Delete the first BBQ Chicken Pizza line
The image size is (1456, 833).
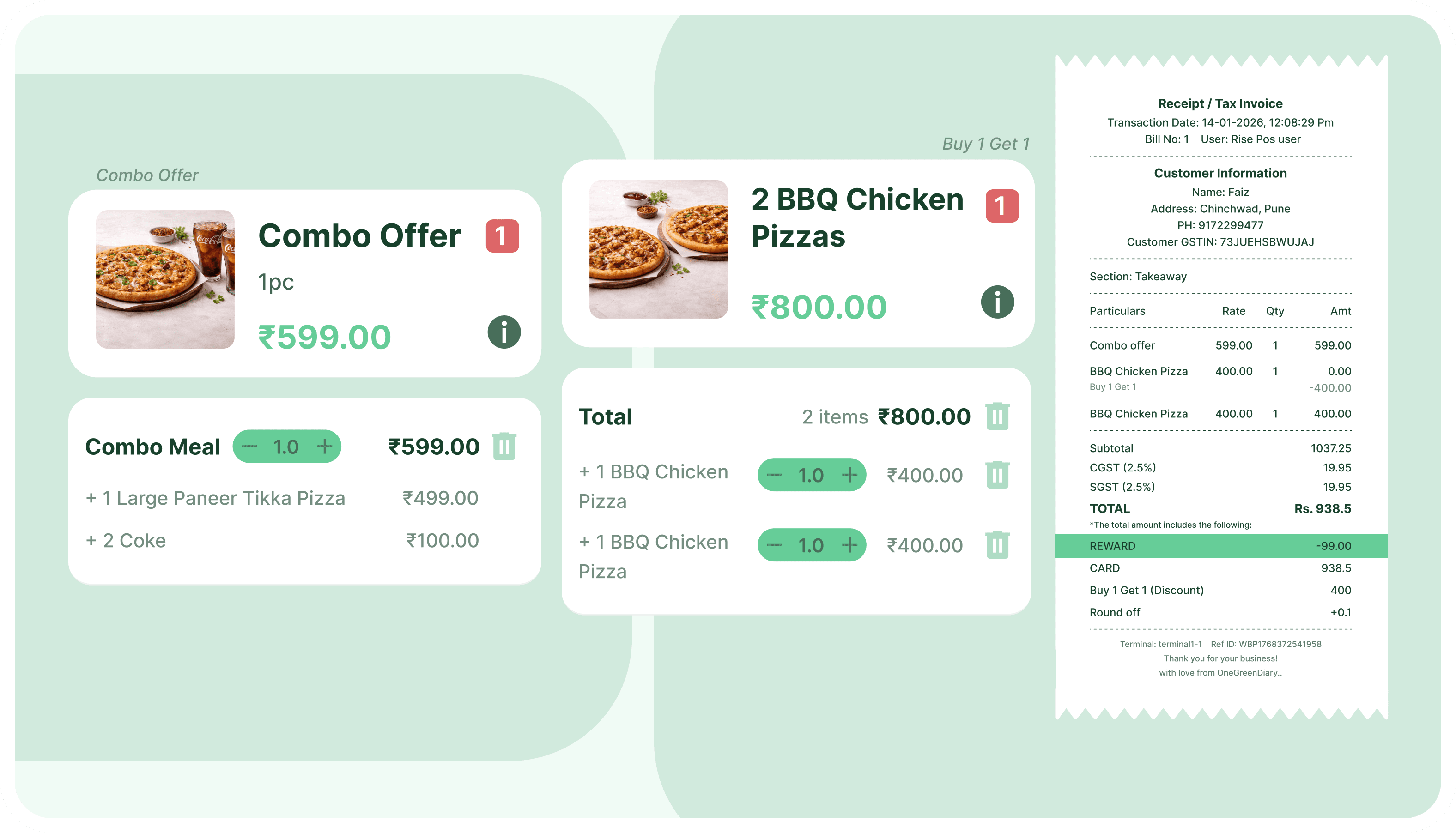coord(997,474)
